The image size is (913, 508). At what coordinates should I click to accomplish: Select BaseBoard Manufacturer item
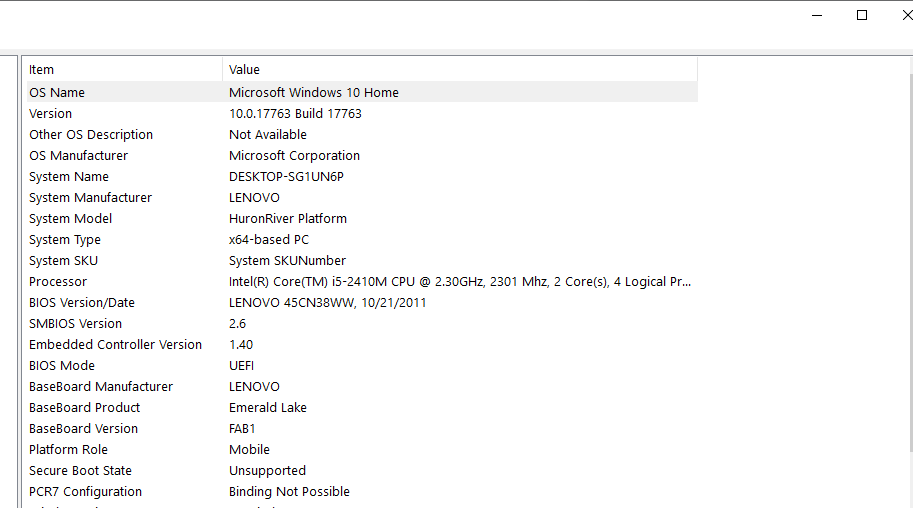[101, 386]
